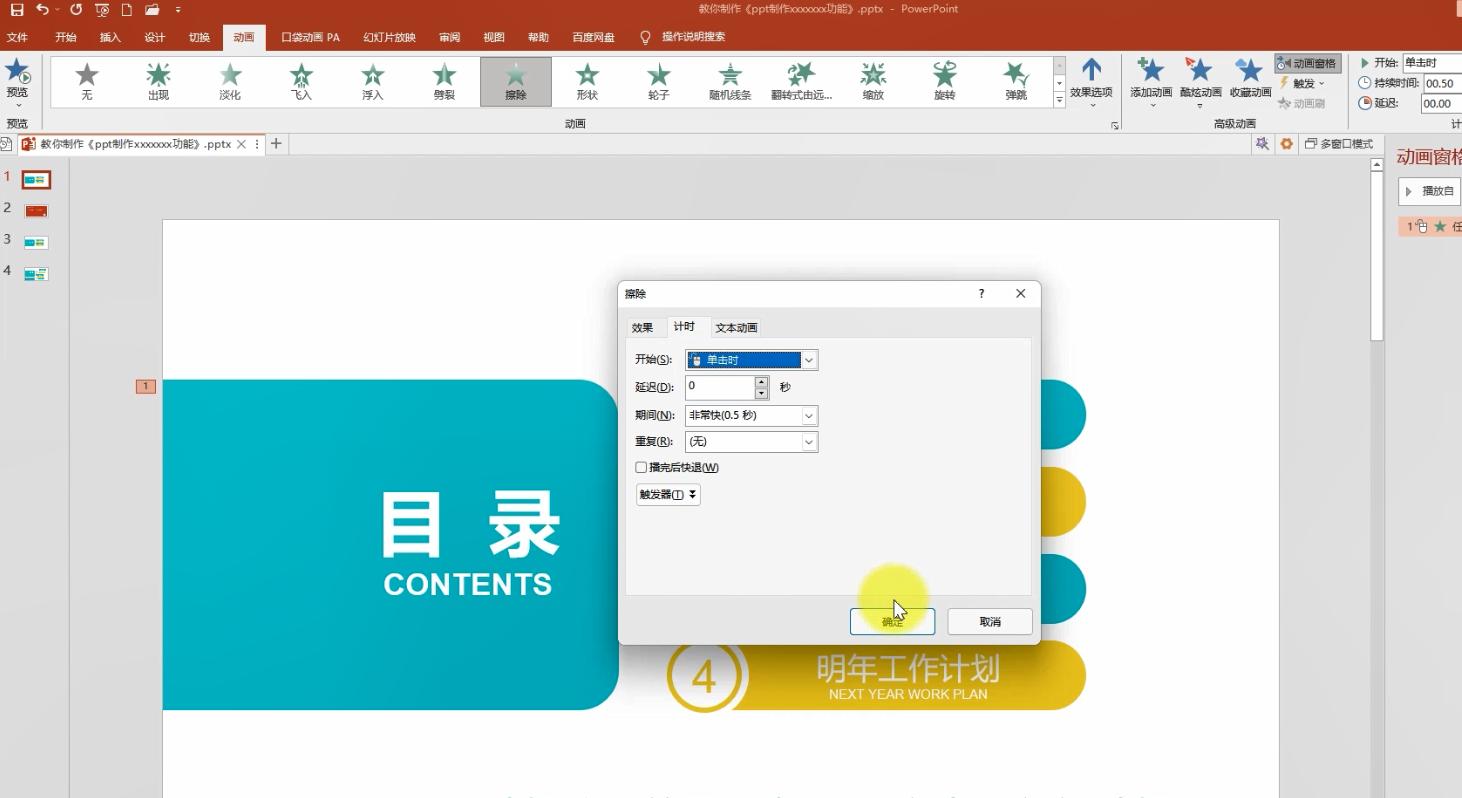Toggle the 动画窗格 (Animation Pane) button
Screen dimensions: 1462x798
click(1307, 63)
